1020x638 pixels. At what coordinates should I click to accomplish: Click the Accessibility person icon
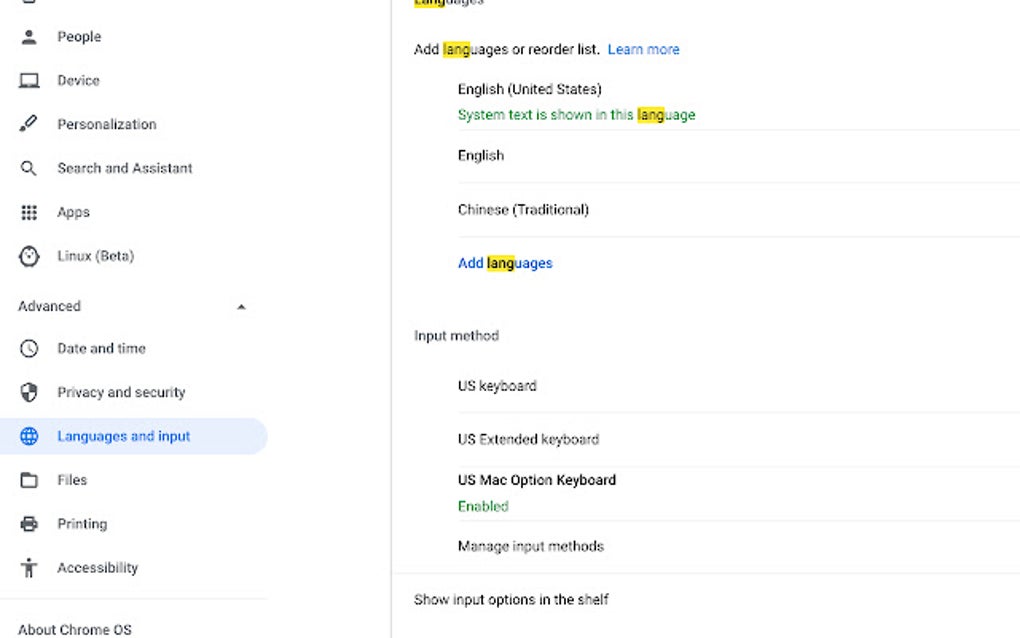tap(29, 567)
